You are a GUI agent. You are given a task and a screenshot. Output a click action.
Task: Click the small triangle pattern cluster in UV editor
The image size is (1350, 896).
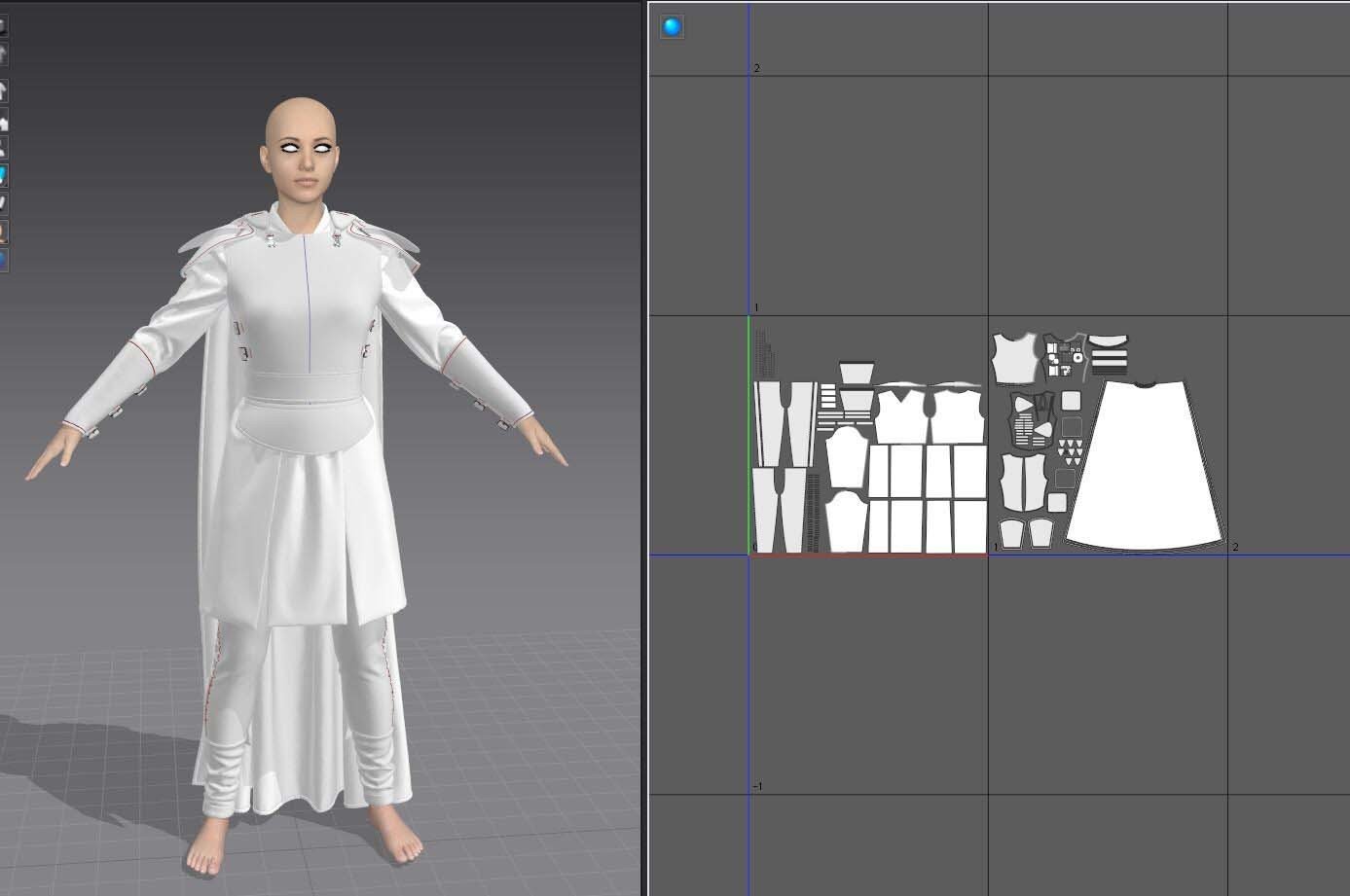[1071, 451]
